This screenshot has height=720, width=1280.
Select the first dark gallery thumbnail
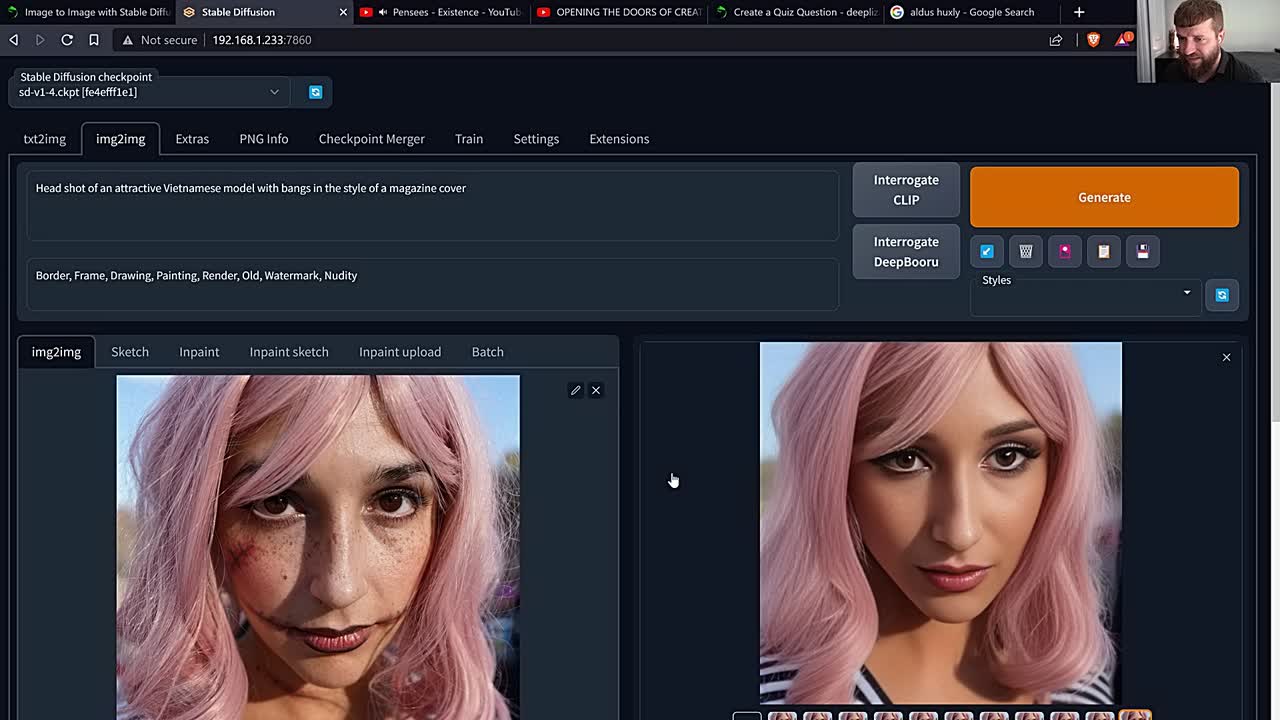[x=747, y=716]
